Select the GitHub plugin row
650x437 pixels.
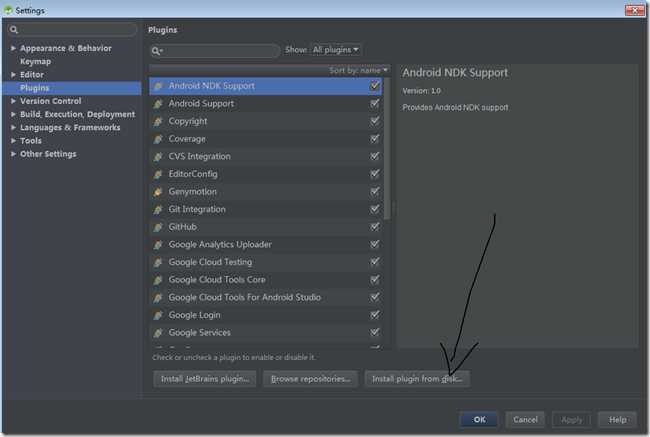(x=266, y=227)
